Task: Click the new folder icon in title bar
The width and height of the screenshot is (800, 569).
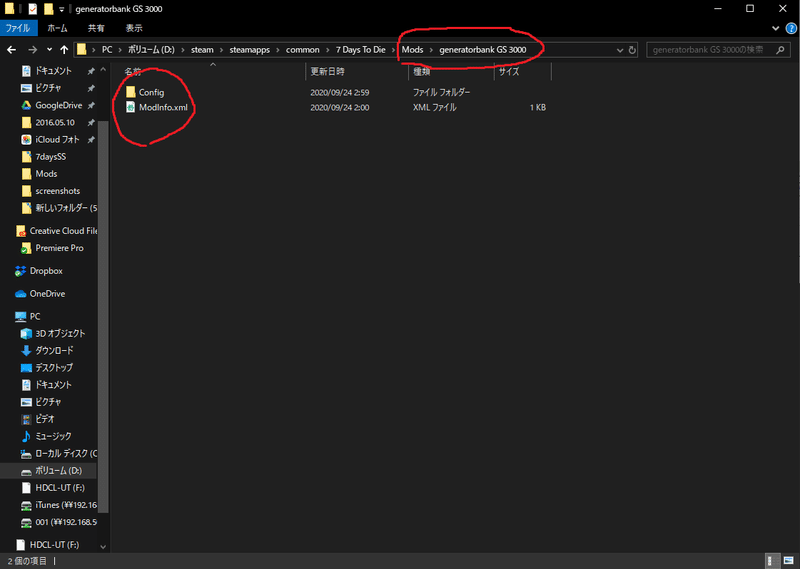Action: tap(48, 9)
